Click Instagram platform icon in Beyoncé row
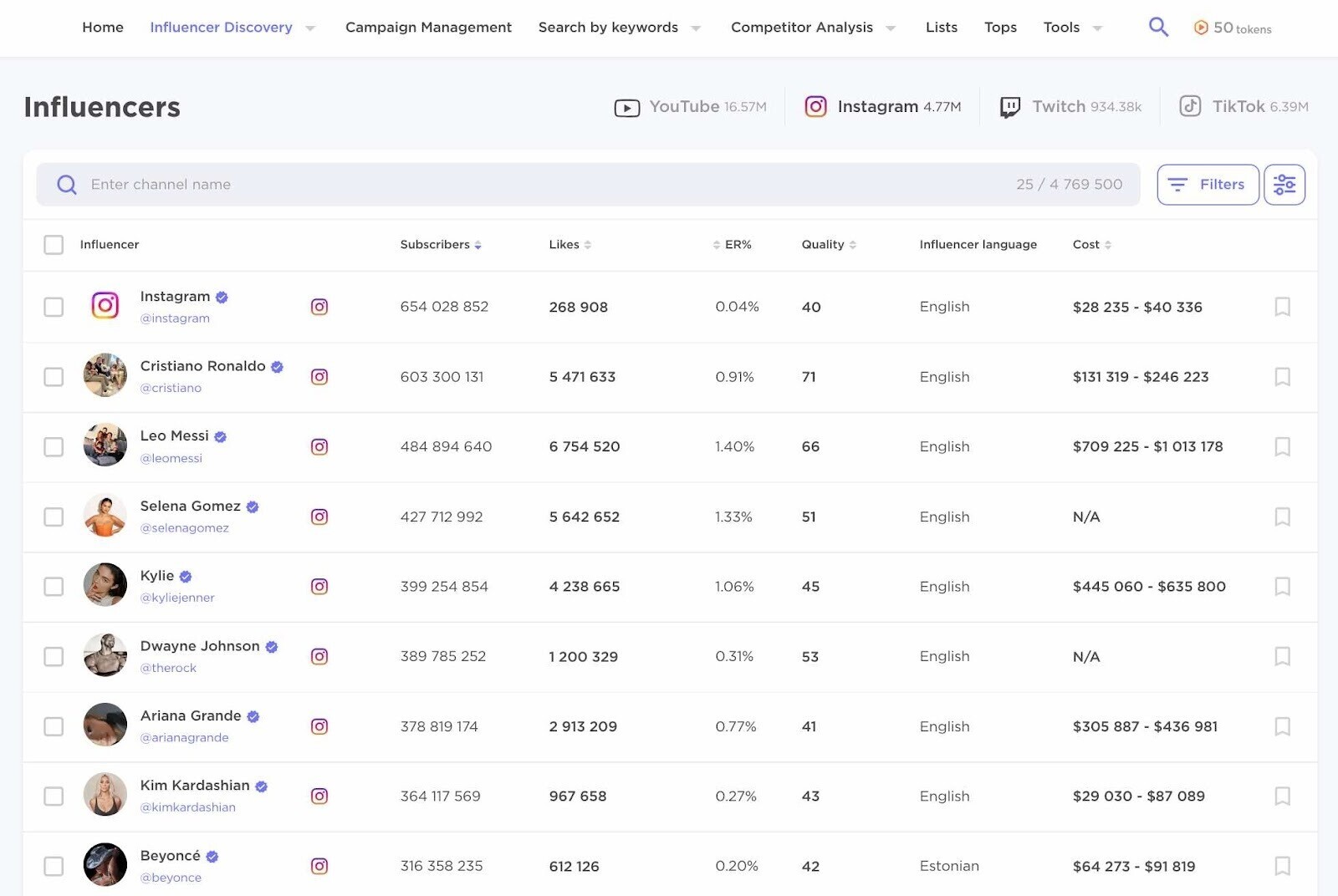 319,866
